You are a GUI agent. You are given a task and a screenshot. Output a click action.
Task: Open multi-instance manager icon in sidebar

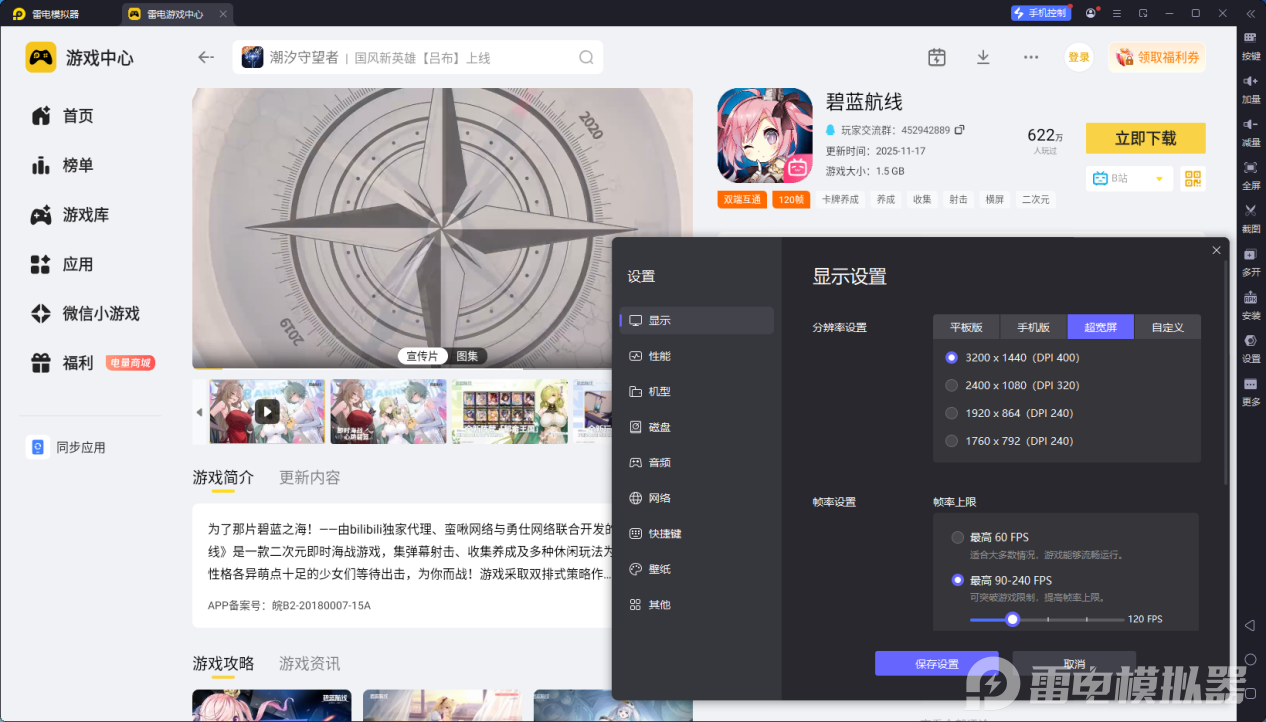1250,255
